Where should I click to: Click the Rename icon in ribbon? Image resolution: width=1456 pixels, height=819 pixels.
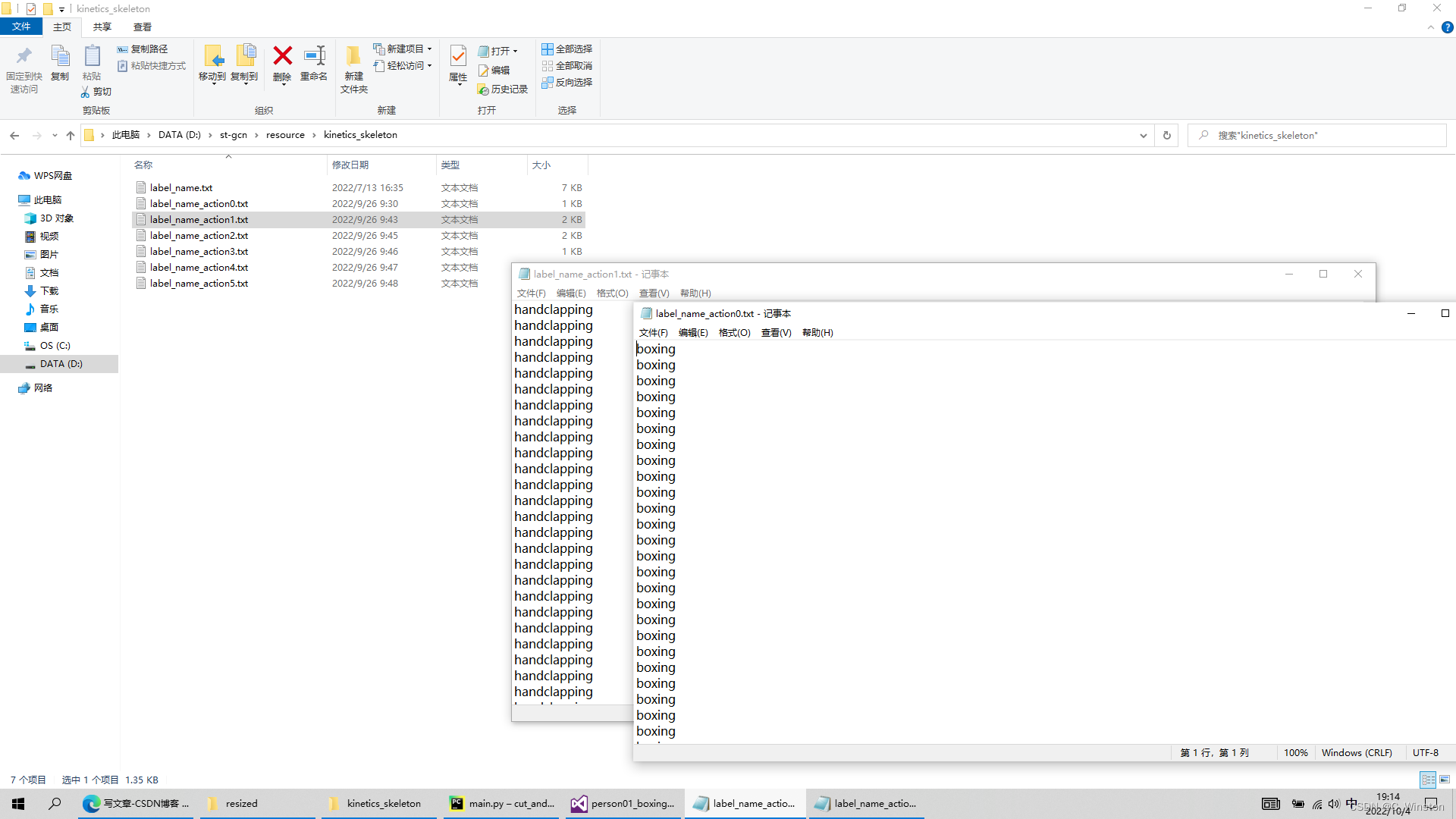[314, 56]
